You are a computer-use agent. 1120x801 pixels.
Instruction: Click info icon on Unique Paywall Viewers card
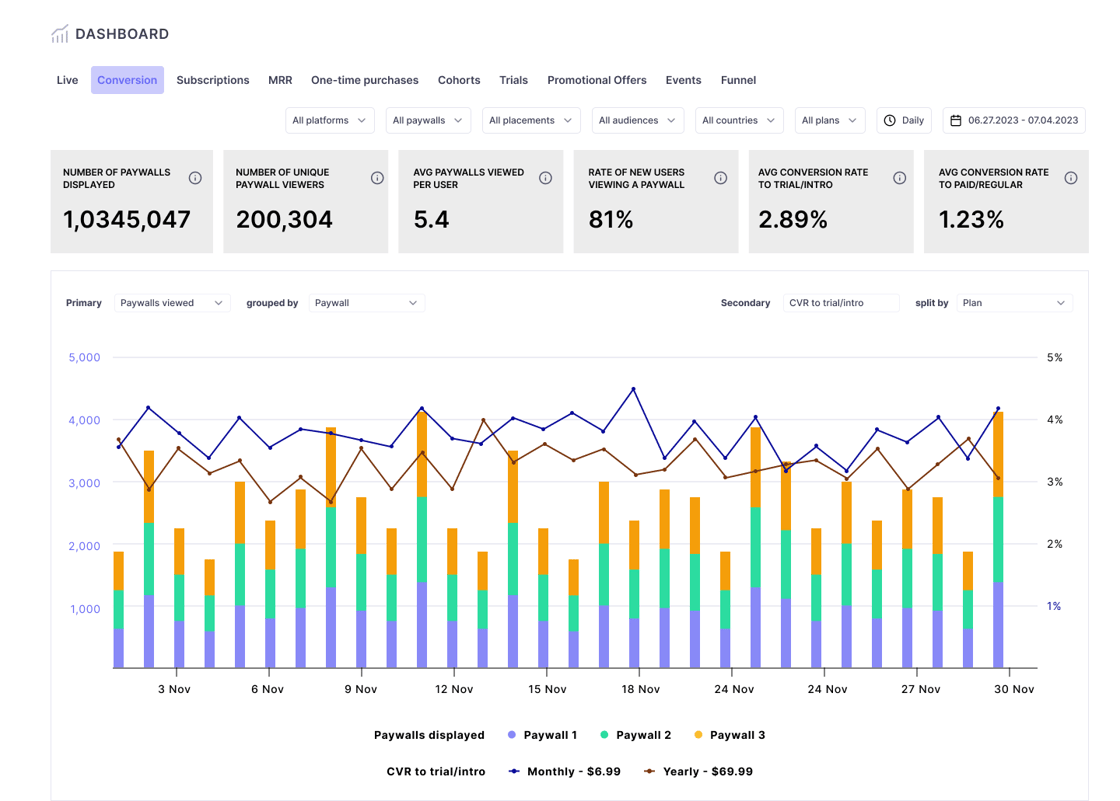(x=377, y=178)
